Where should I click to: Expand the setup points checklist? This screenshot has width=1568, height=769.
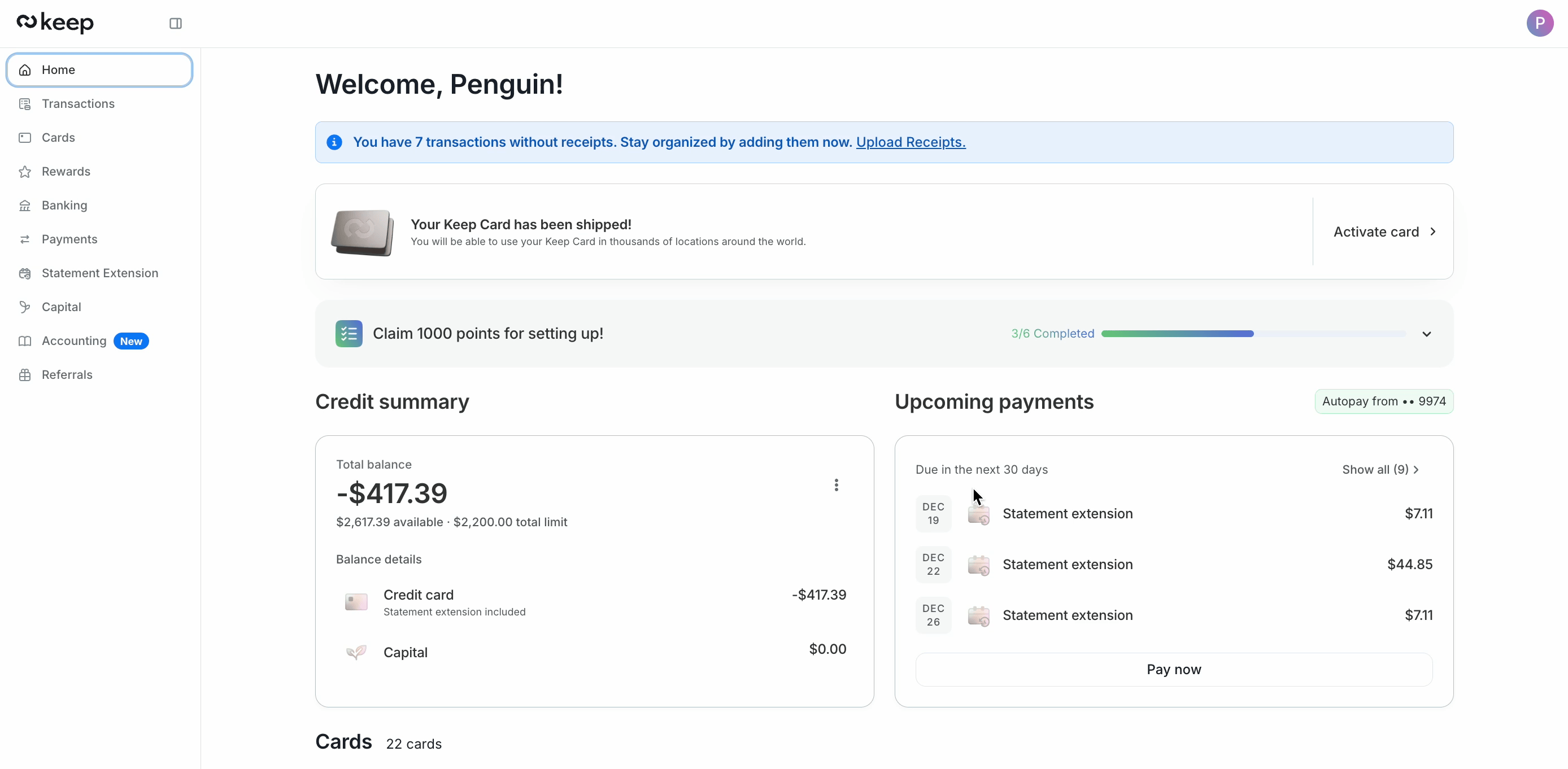point(1427,333)
